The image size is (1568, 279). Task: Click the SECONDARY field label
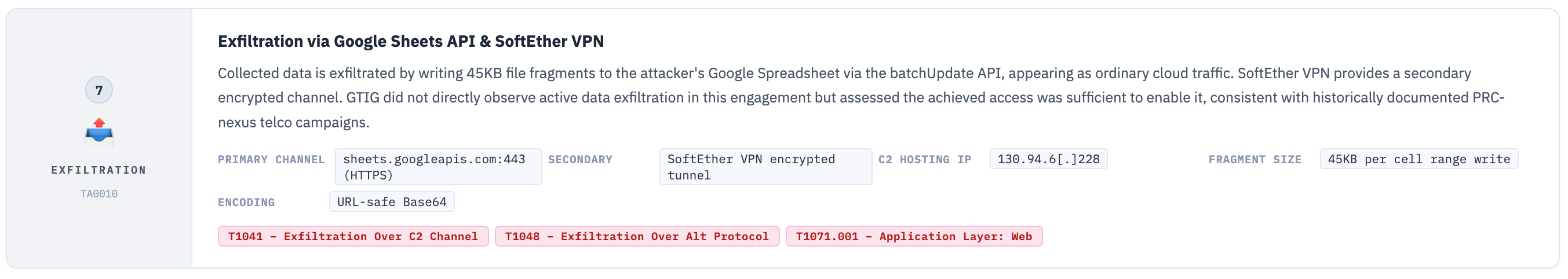(579, 160)
